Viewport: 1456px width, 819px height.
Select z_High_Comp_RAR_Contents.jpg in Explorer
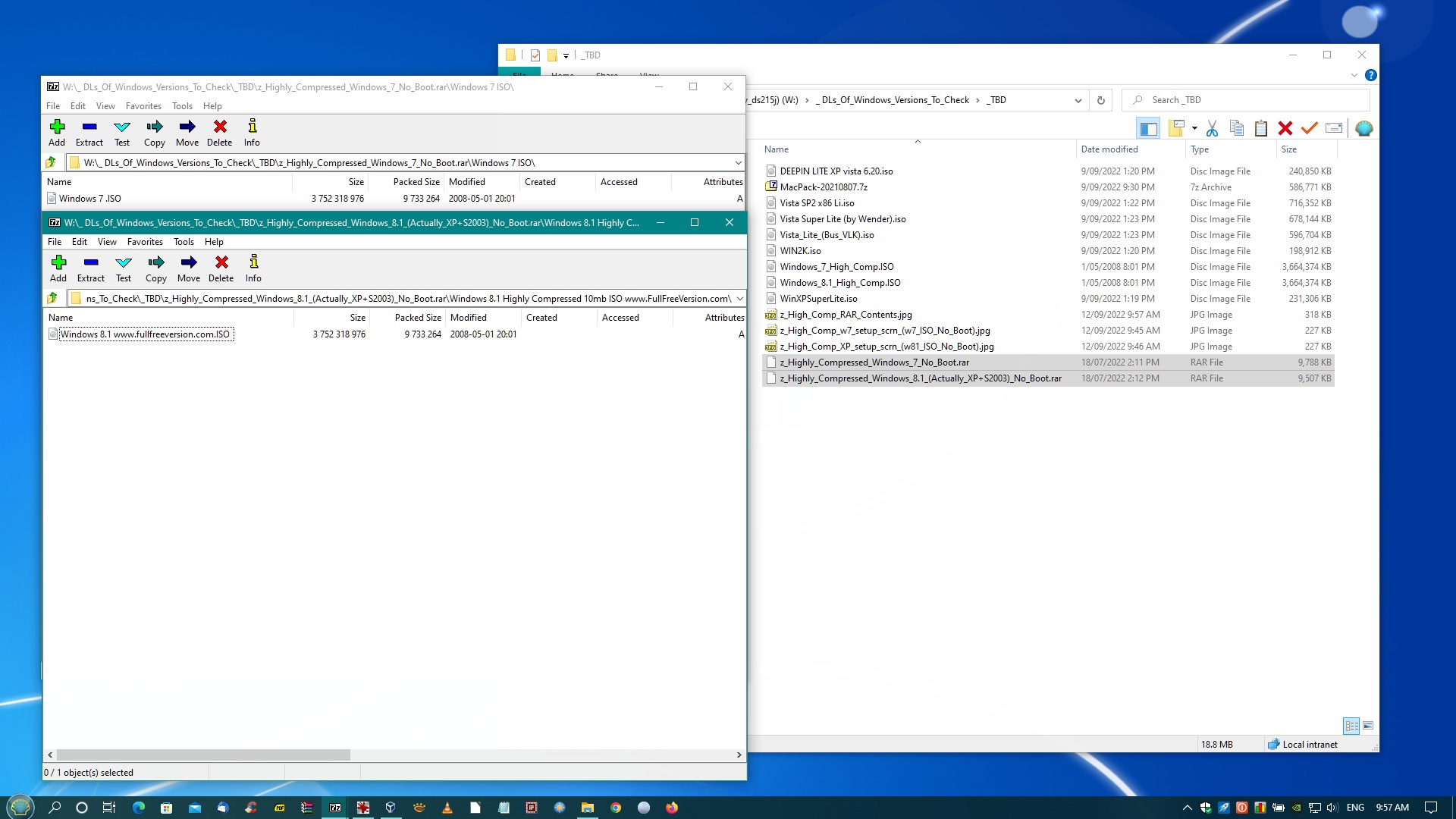[x=846, y=315]
